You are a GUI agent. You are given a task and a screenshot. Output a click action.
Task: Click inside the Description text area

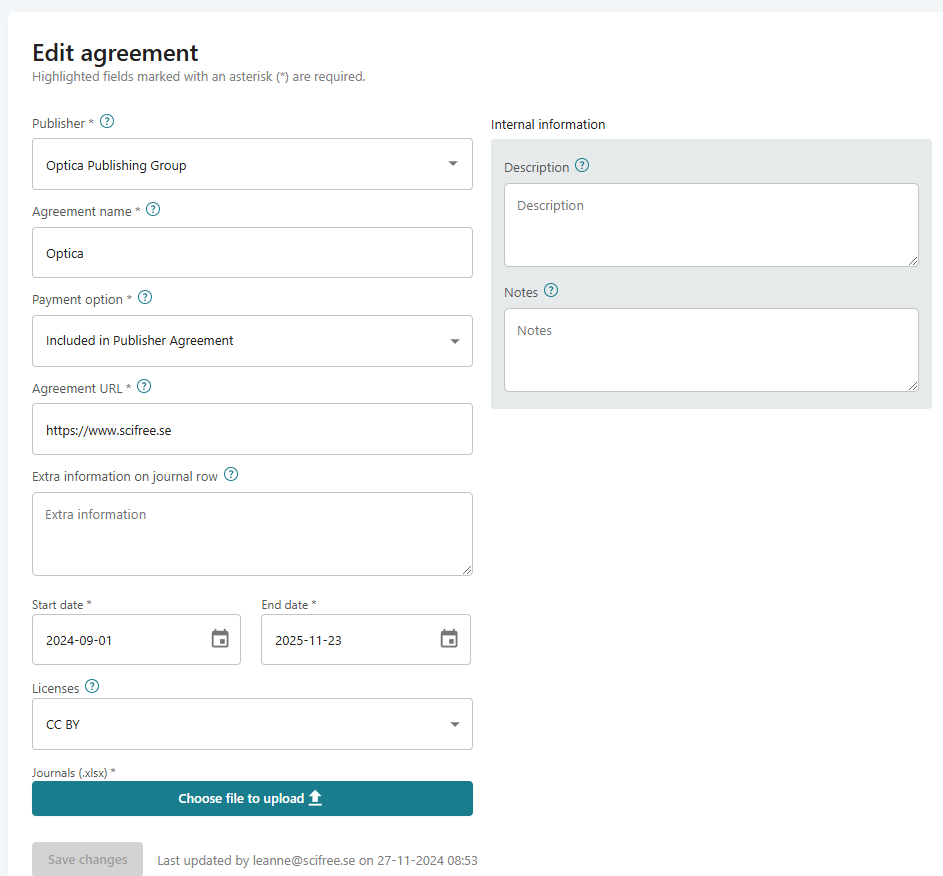710,222
